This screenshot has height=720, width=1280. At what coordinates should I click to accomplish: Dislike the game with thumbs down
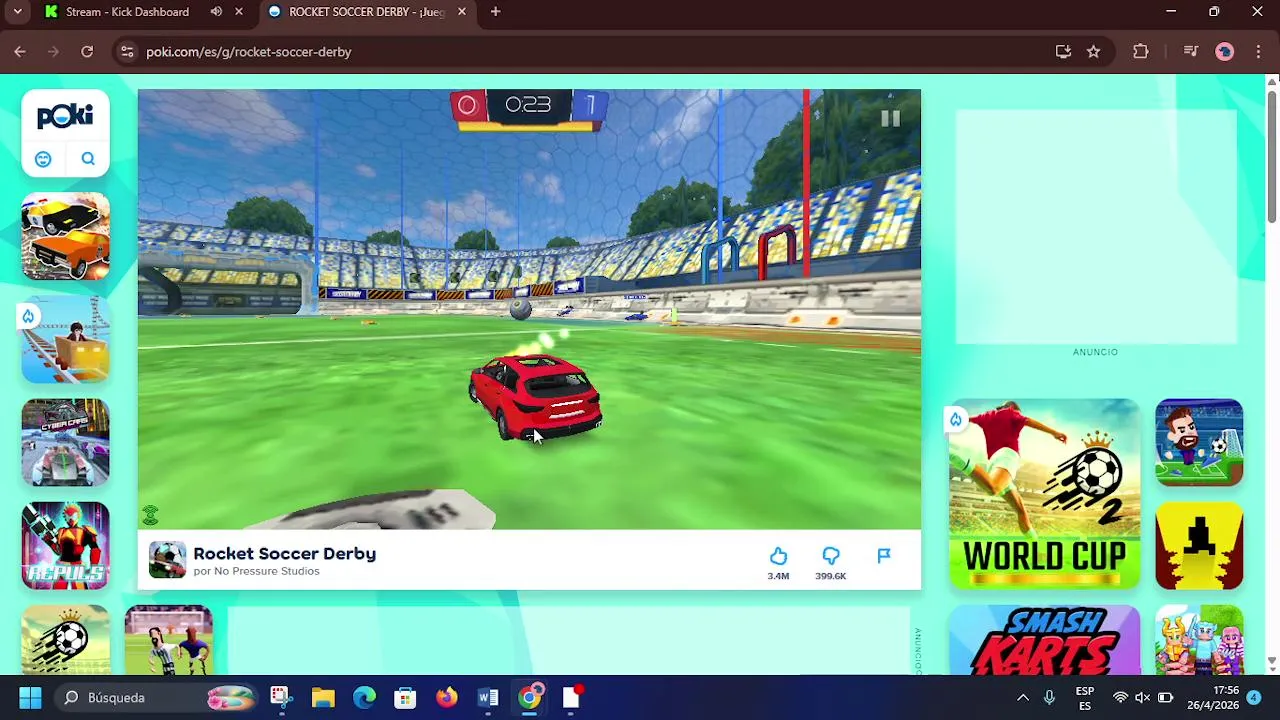[831, 556]
